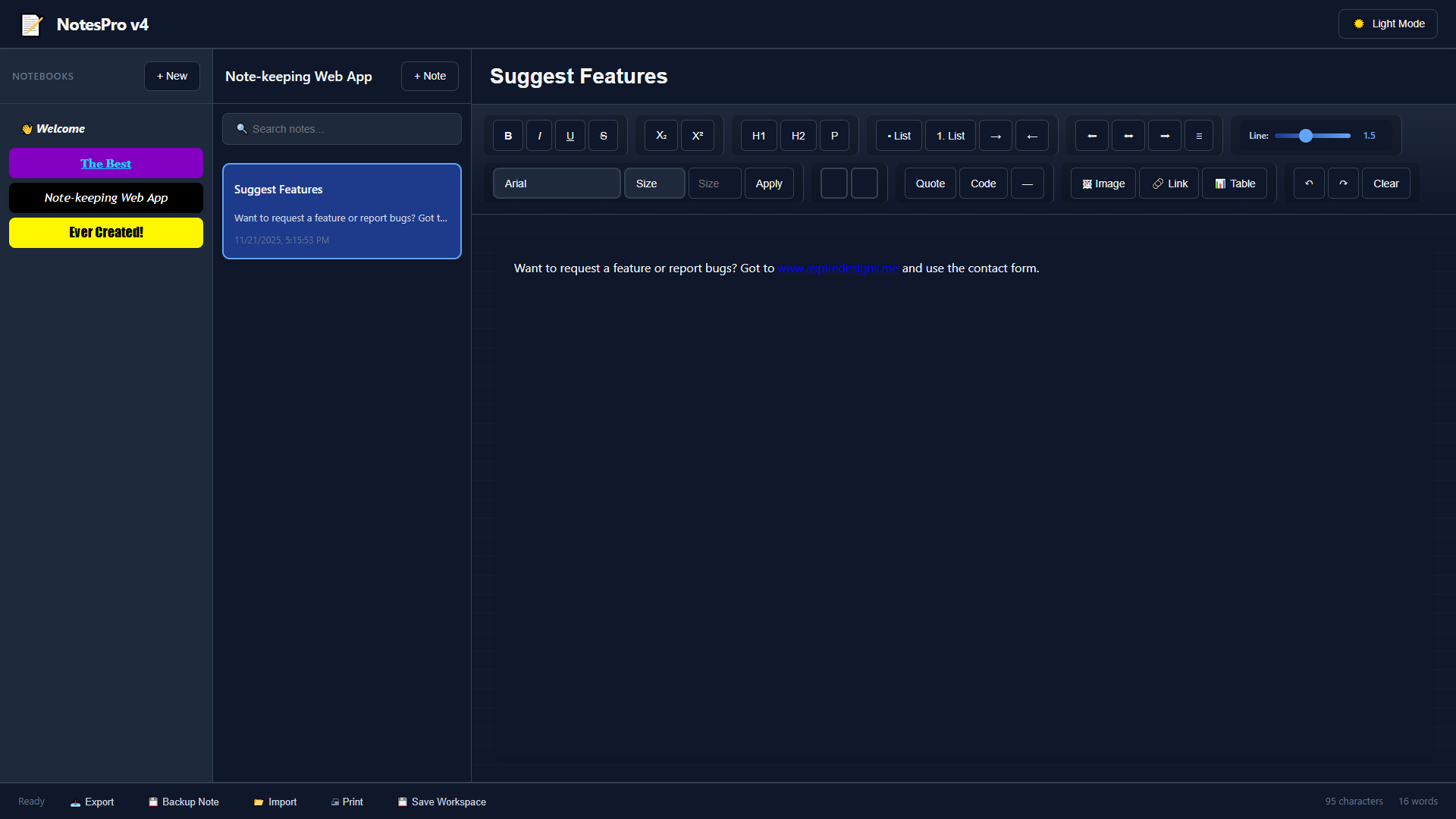Click the + Note button
Viewport: 1456px width, 819px height.
tap(430, 76)
